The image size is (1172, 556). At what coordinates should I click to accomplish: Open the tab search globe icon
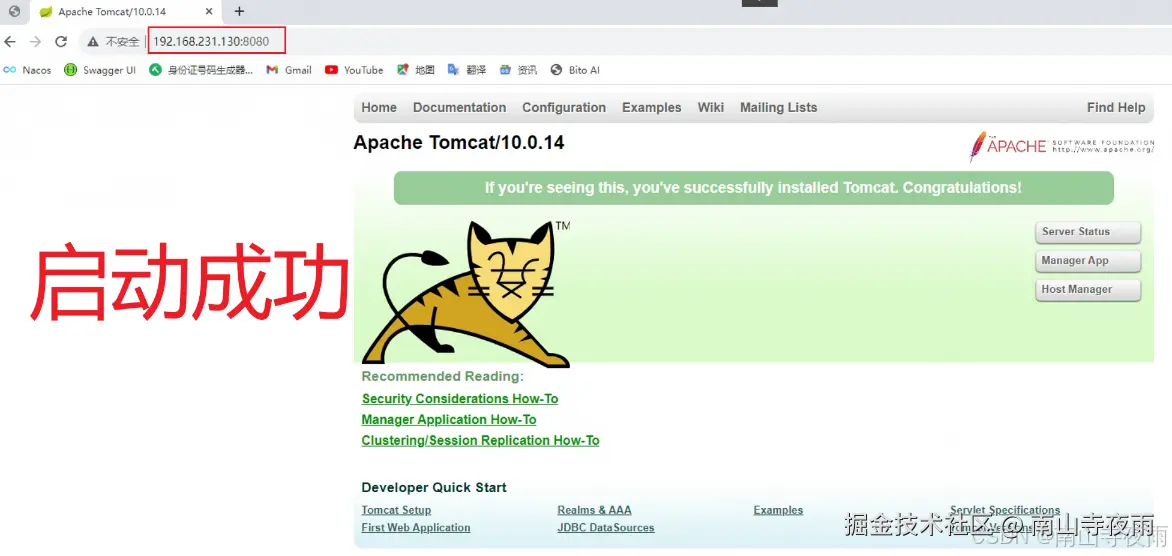point(14,11)
